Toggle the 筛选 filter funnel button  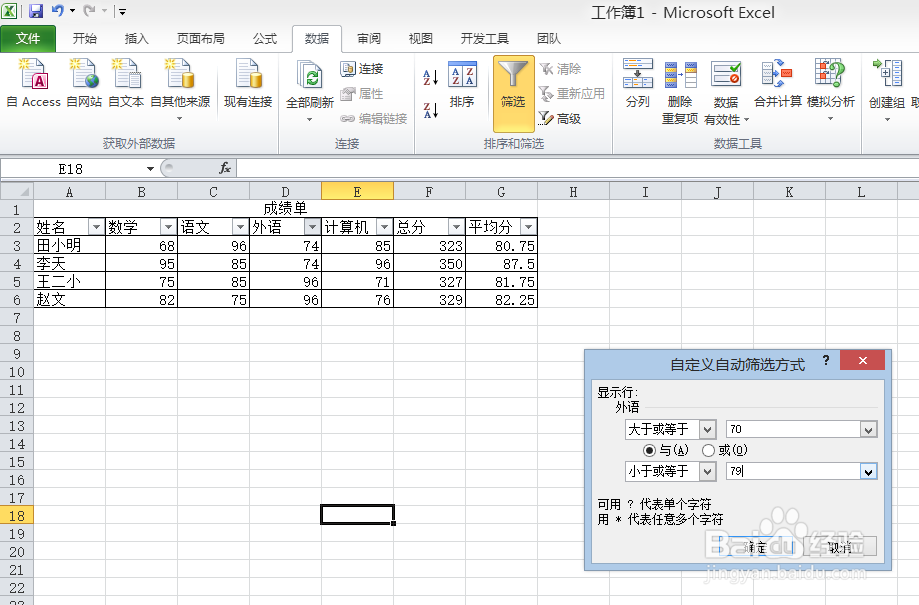[x=513, y=93]
